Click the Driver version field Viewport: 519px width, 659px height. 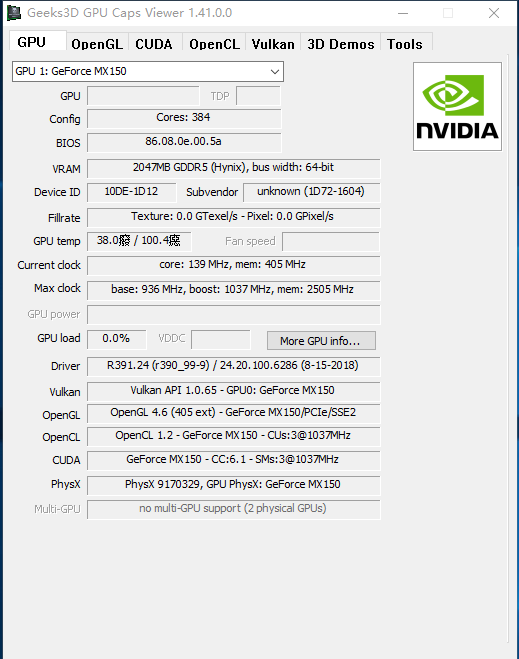(234, 366)
